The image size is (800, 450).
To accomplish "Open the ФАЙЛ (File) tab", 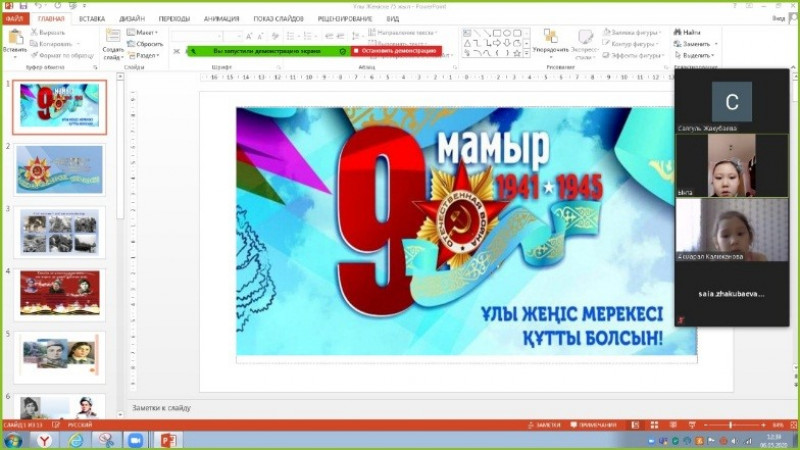I will (15, 18).
